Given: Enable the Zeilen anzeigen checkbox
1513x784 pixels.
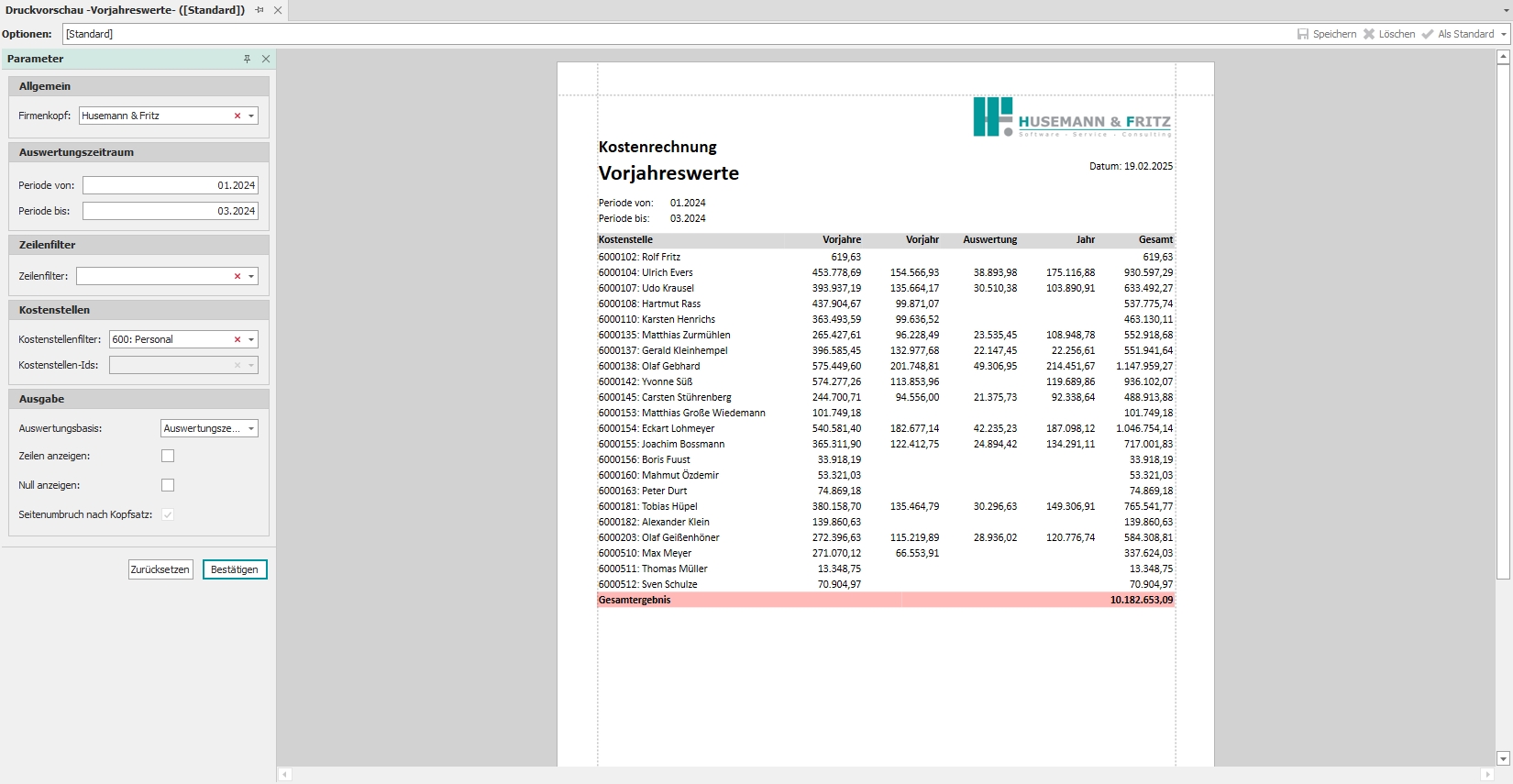Looking at the screenshot, I should (x=168, y=456).
